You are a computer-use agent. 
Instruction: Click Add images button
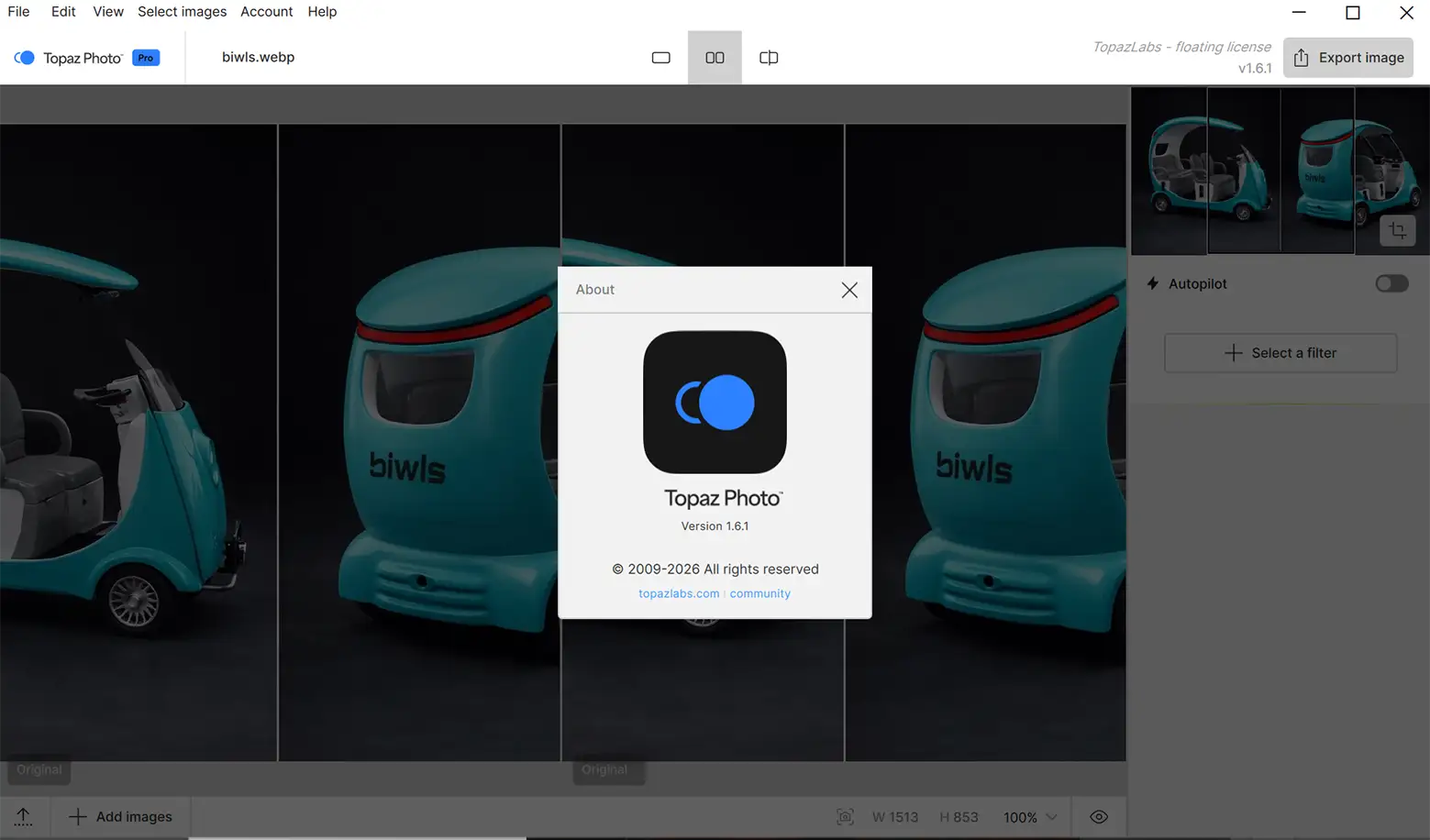click(x=121, y=817)
